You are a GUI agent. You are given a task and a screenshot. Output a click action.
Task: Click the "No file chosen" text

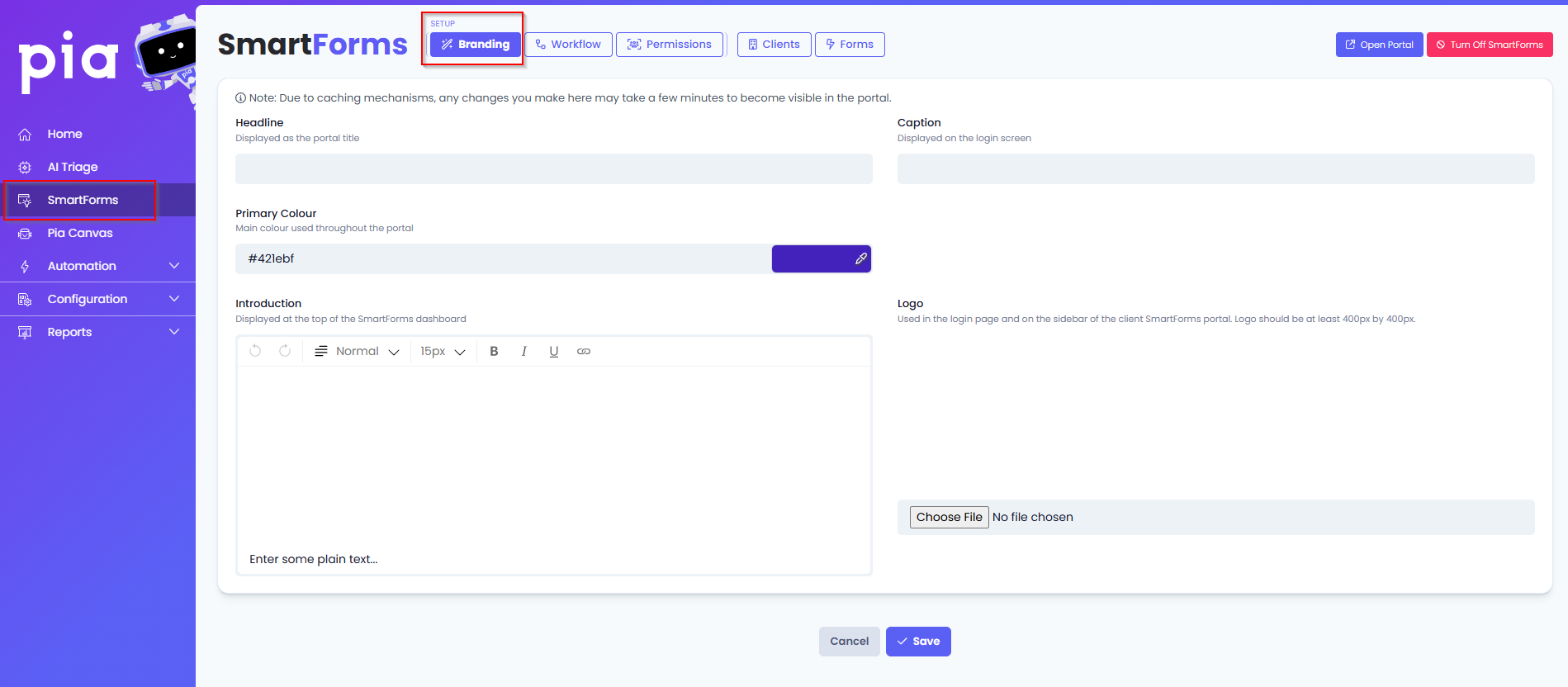[1033, 517]
